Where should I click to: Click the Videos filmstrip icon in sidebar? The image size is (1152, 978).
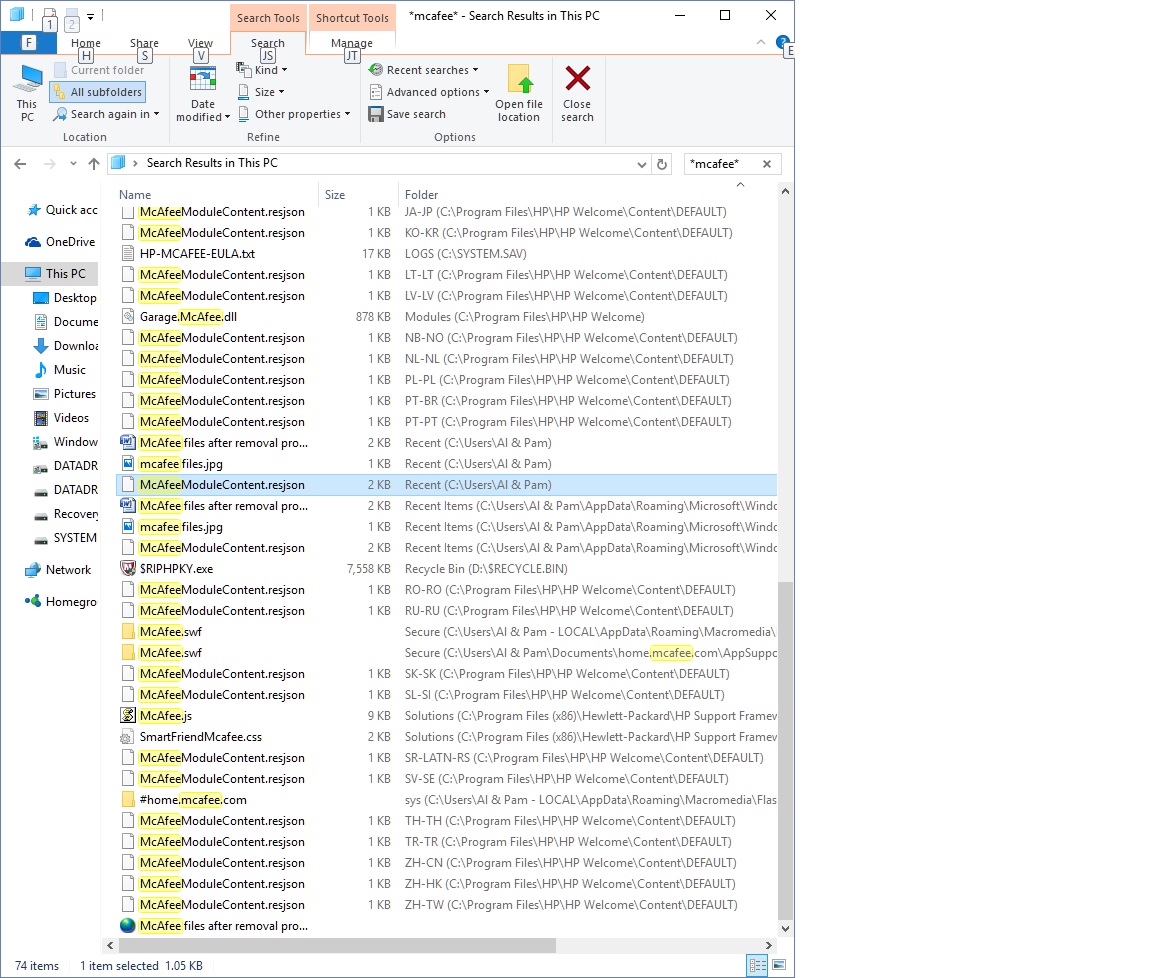41,417
